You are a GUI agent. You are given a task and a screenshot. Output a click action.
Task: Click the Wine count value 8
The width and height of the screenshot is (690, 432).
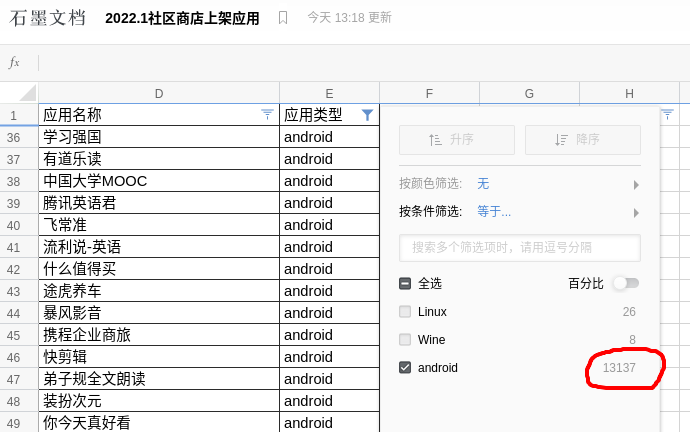click(x=632, y=340)
